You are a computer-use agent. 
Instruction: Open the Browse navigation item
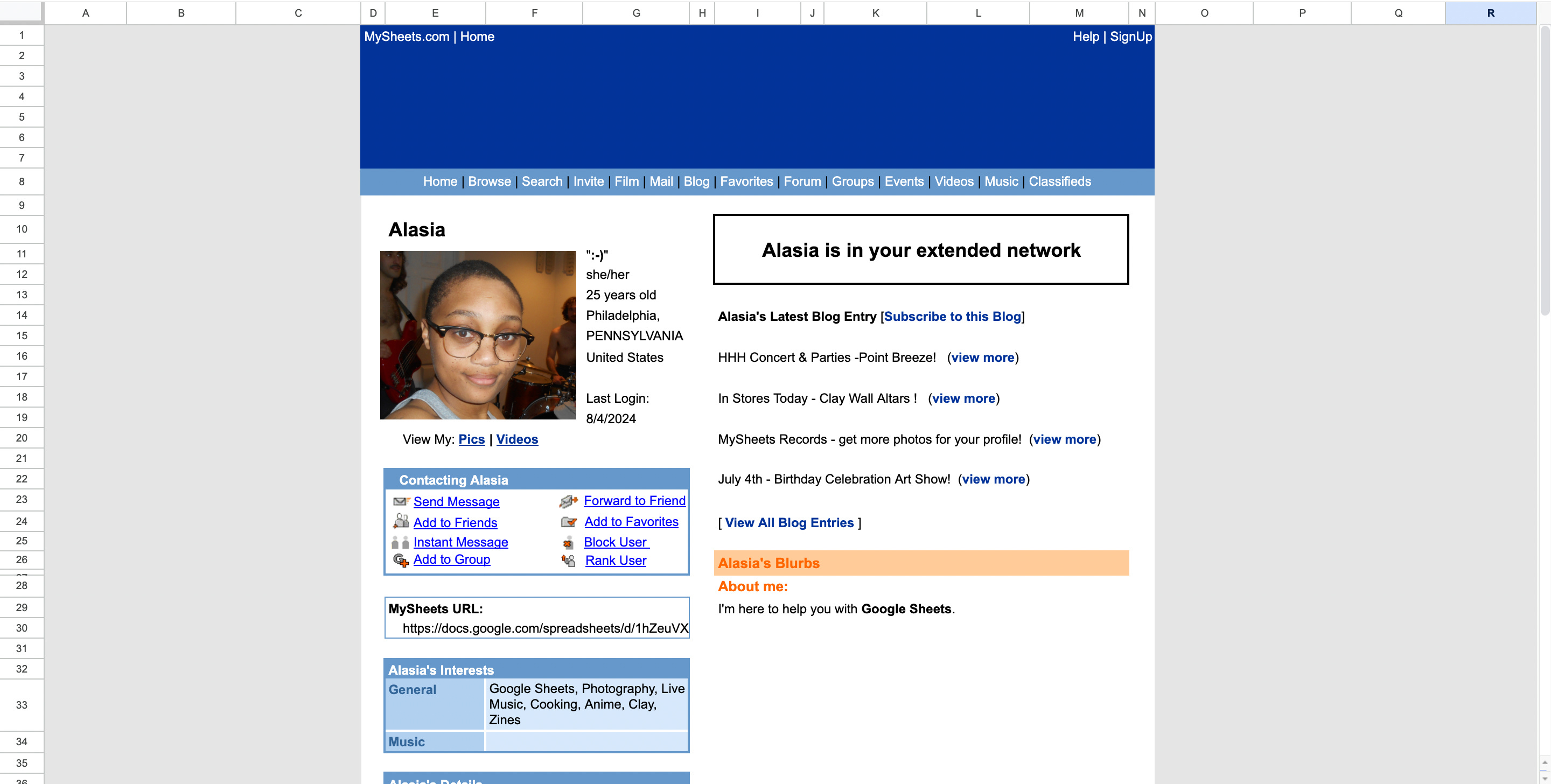tap(489, 181)
